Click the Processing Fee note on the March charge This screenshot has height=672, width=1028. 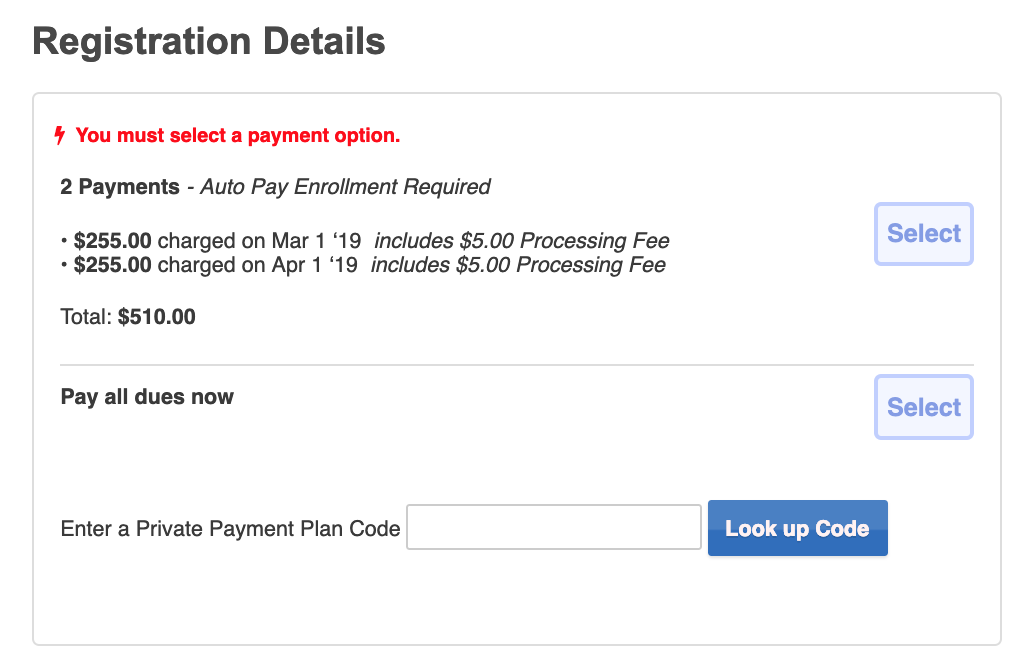tap(522, 241)
